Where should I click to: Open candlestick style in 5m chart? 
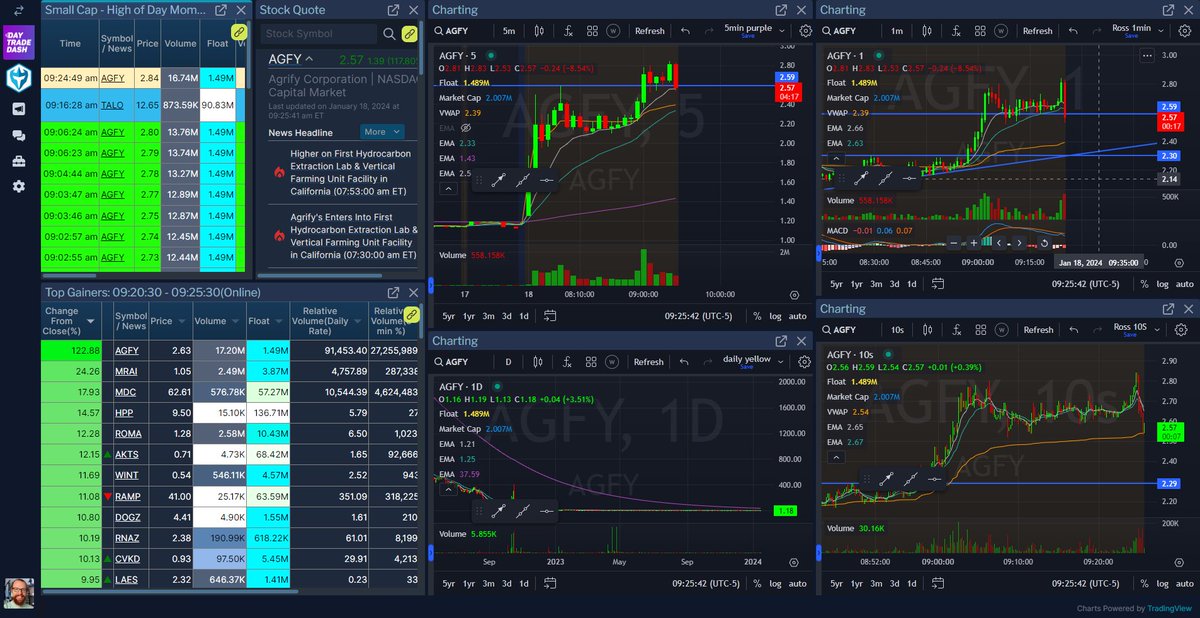[540, 31]
